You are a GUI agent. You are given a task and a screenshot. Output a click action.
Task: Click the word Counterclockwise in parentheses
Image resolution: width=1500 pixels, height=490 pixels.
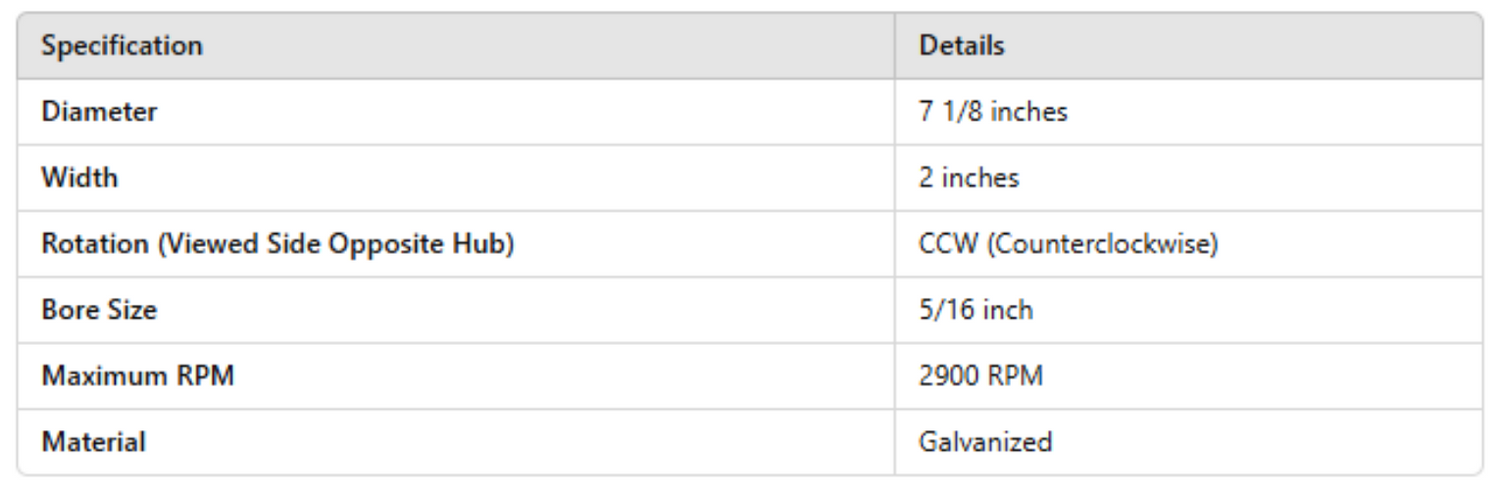(x=1103, y=244)
